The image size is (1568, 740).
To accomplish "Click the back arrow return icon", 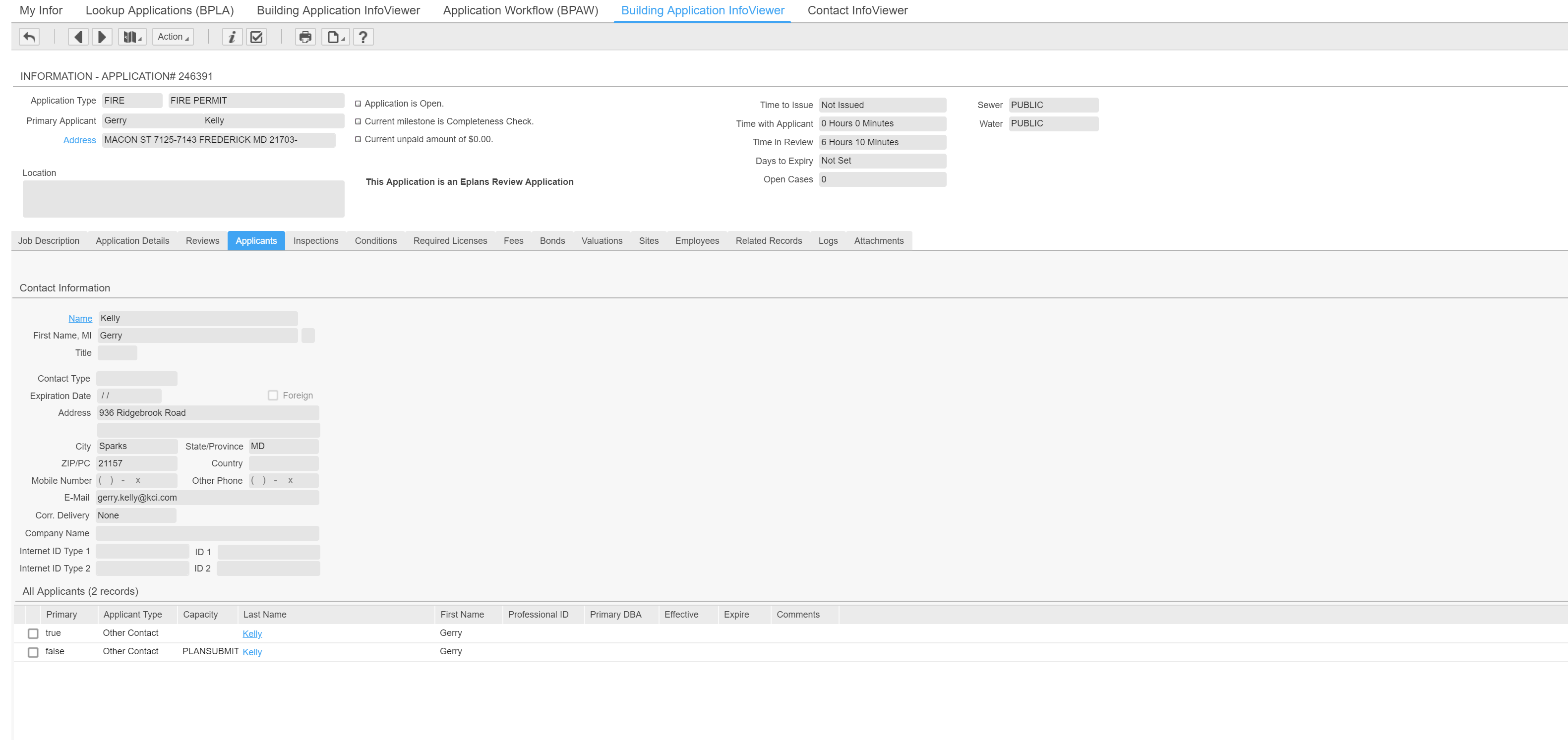I will pyautogui.click(x=29, y=37).
